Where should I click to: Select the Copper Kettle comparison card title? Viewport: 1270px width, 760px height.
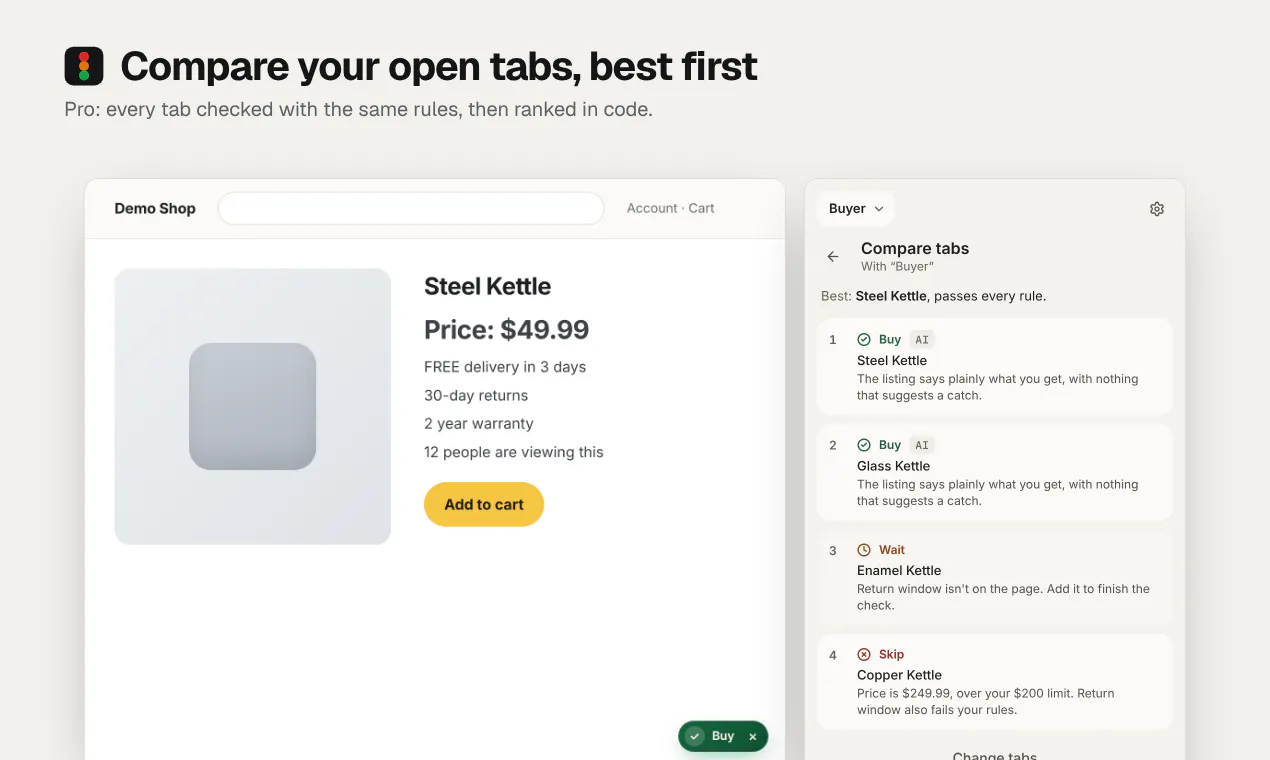point(899,675)
